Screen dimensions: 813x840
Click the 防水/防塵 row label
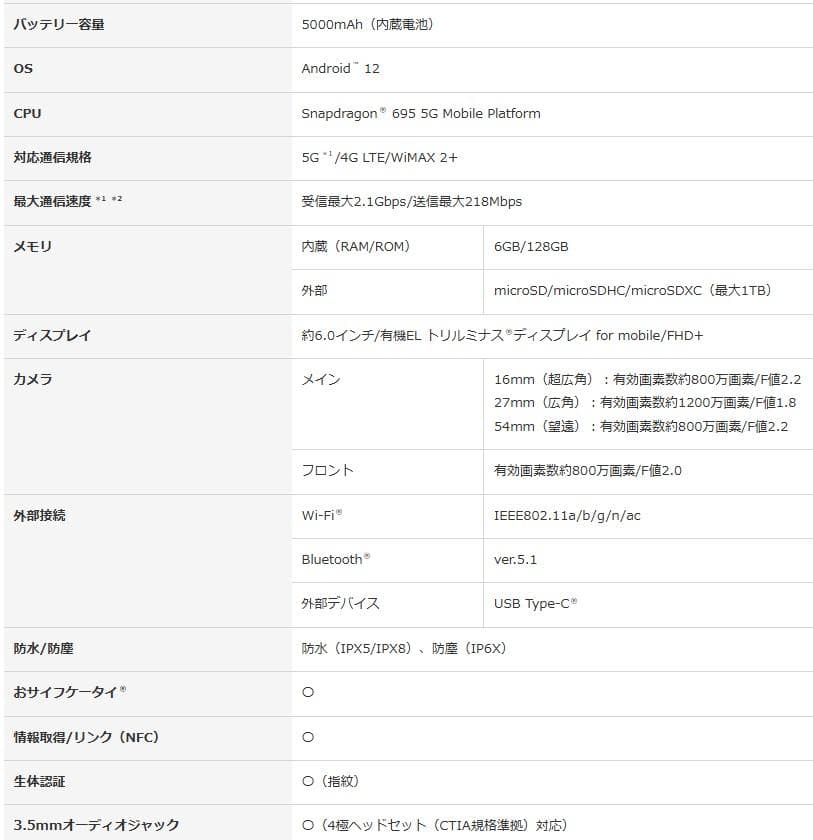coord(40,648)
